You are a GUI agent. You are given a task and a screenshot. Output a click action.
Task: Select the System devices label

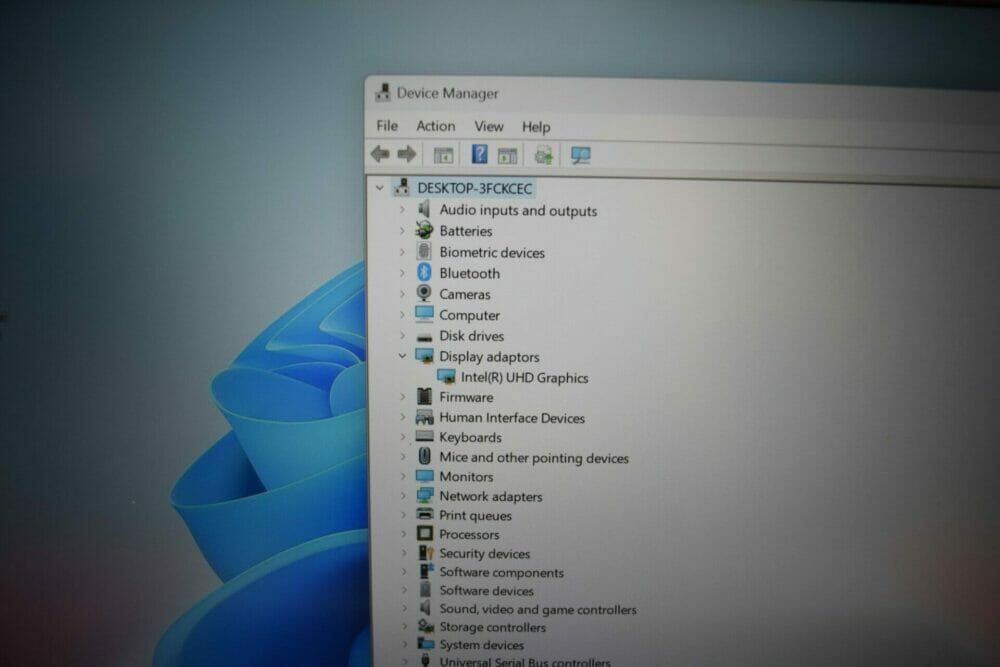482,645
